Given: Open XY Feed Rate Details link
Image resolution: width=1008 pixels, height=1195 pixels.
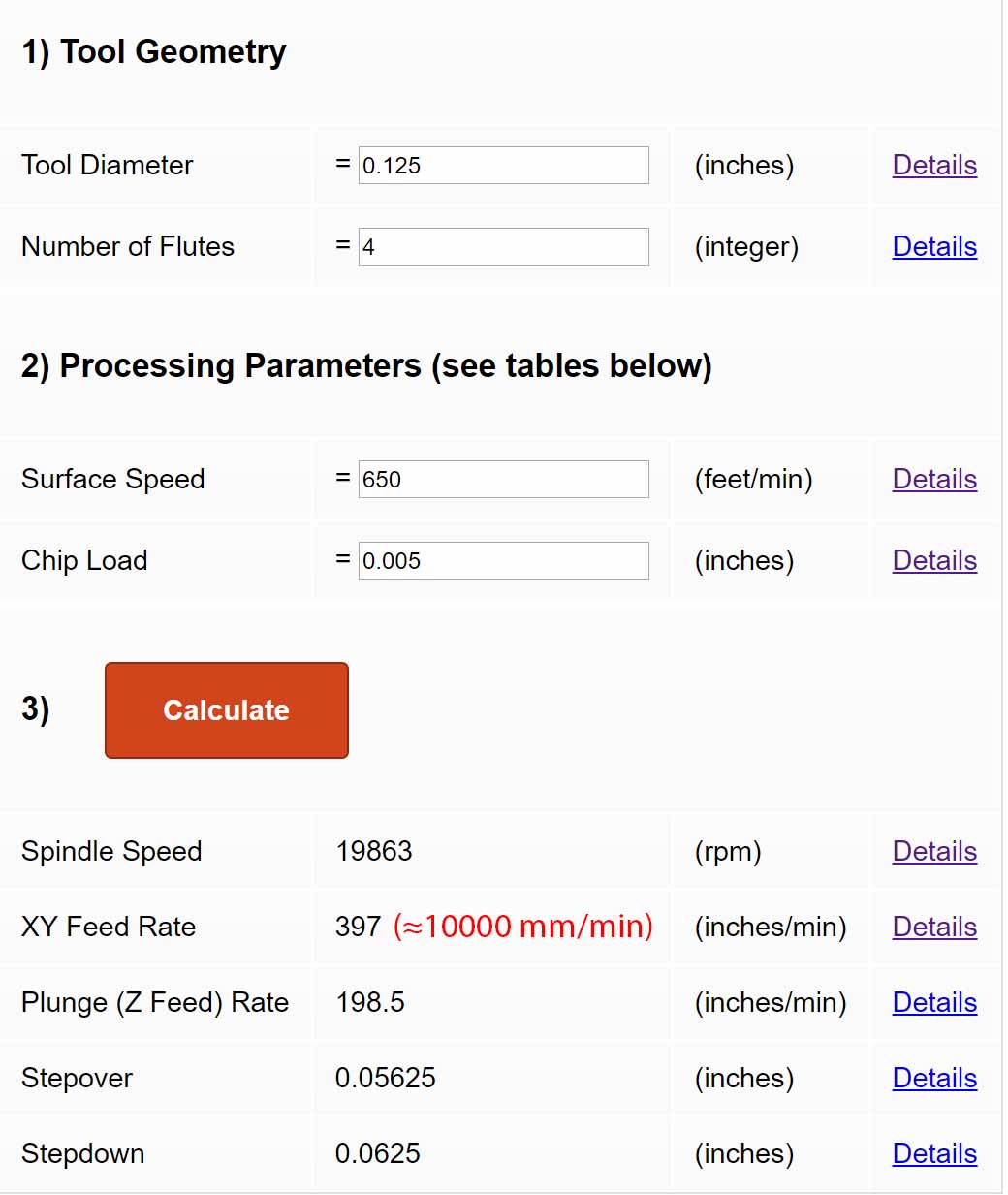Looking at the screenshot, I should tap(934, 928).
